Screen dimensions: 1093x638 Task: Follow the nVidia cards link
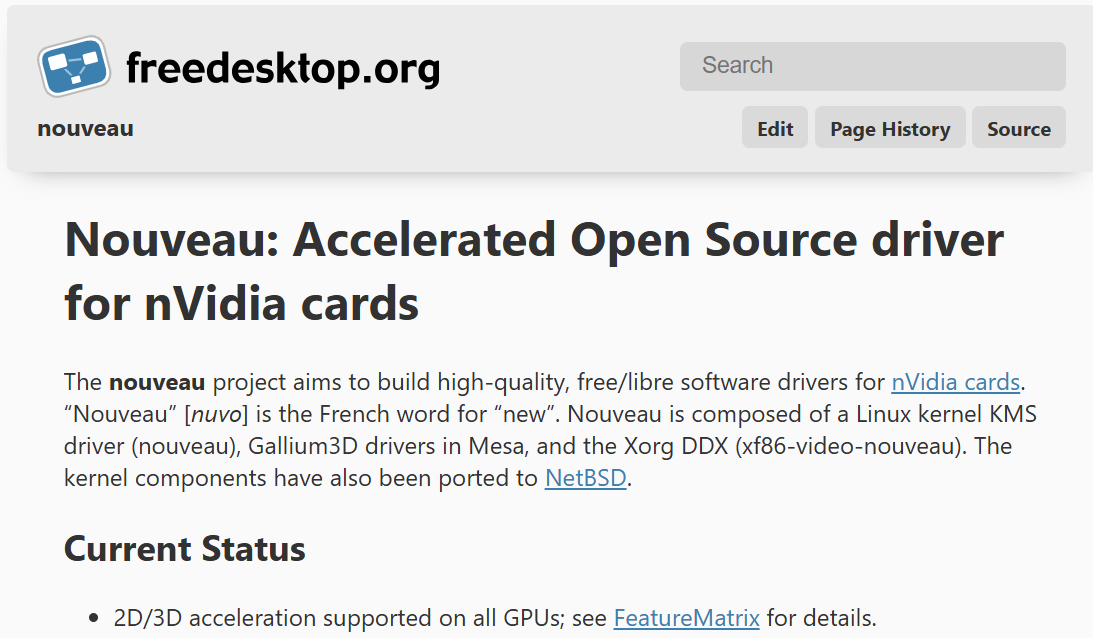click(956, 382)
